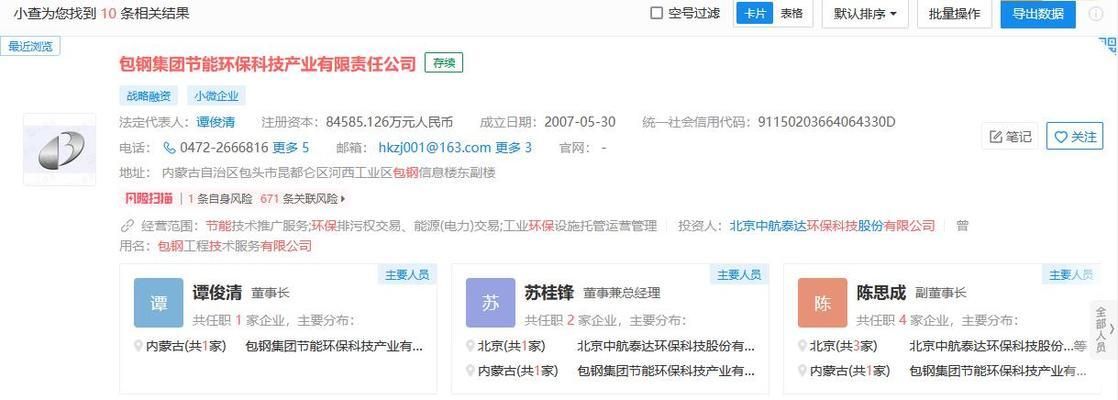The width and height of the screenshot is (1118, 400).
Task: Open 北京中航泰达环保科技股份有... in 苏桂锋 card
Action: coord(666,347)
